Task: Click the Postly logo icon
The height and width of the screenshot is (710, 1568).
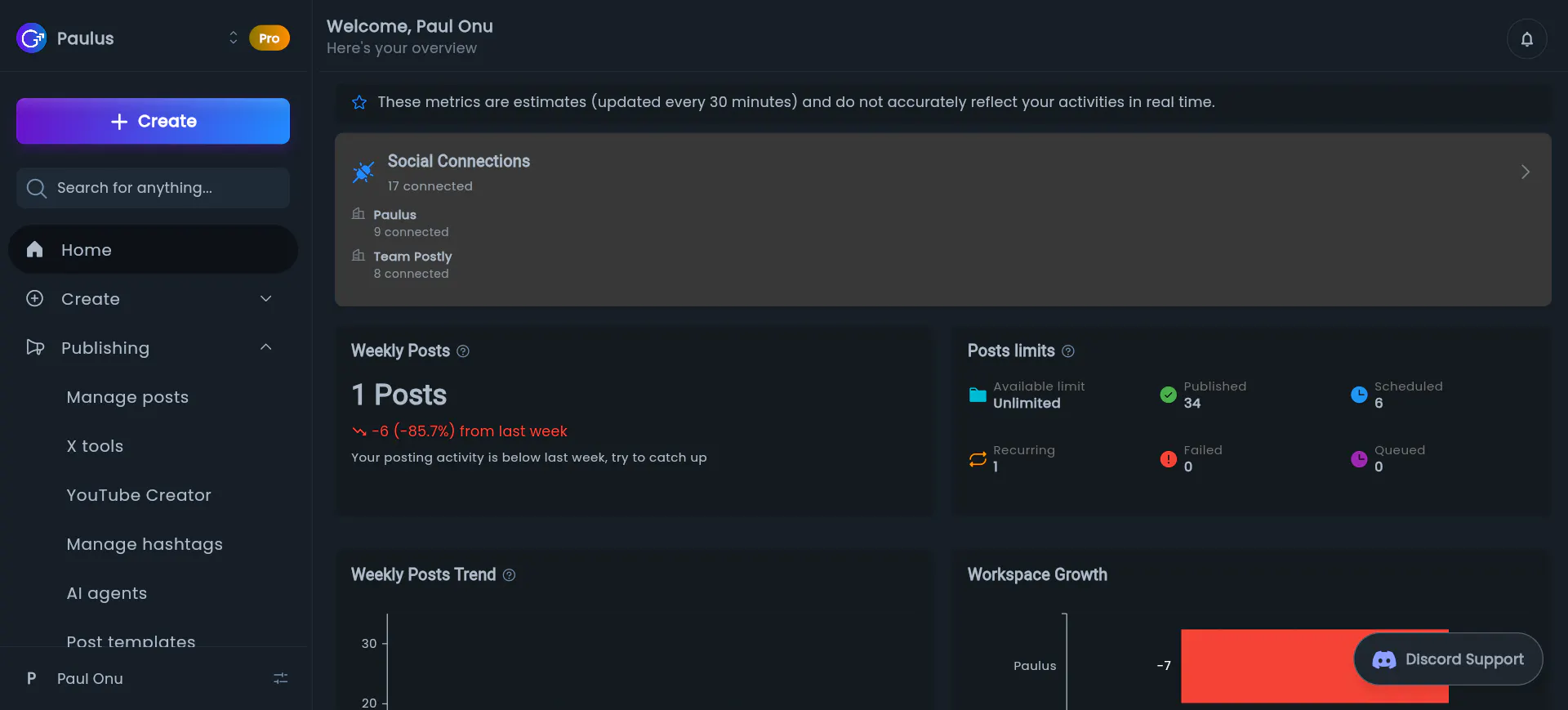Action: pos(32,38)
